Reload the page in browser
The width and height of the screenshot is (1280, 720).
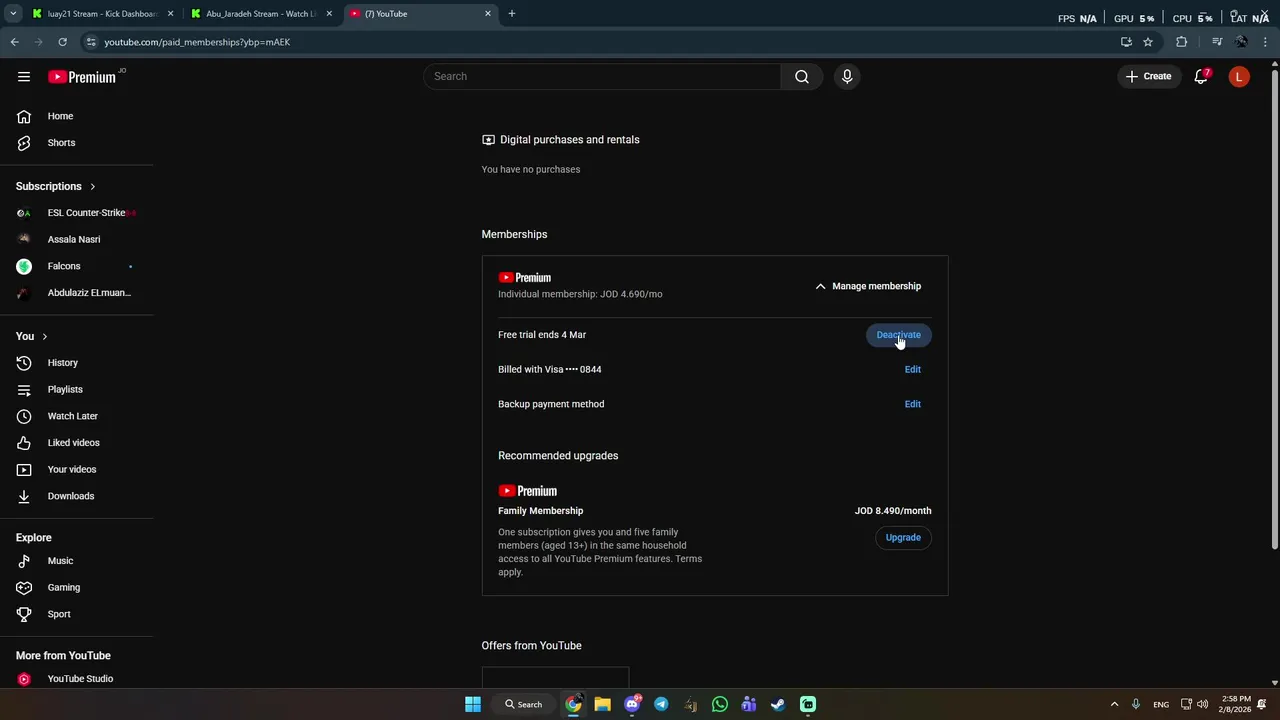click(62, 42)
